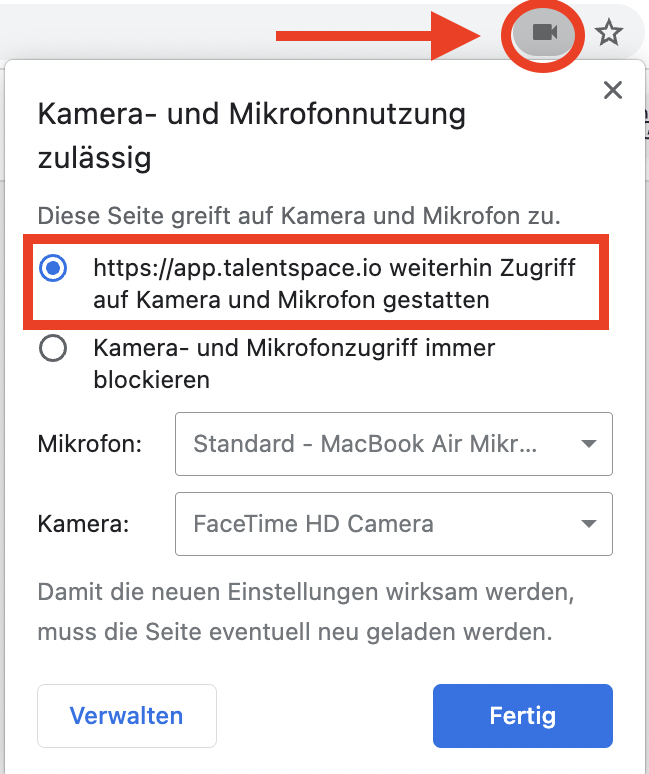Click the 'Kamera:' field label
This screenshot has width=649, height=774.
[x=83, y=524]
